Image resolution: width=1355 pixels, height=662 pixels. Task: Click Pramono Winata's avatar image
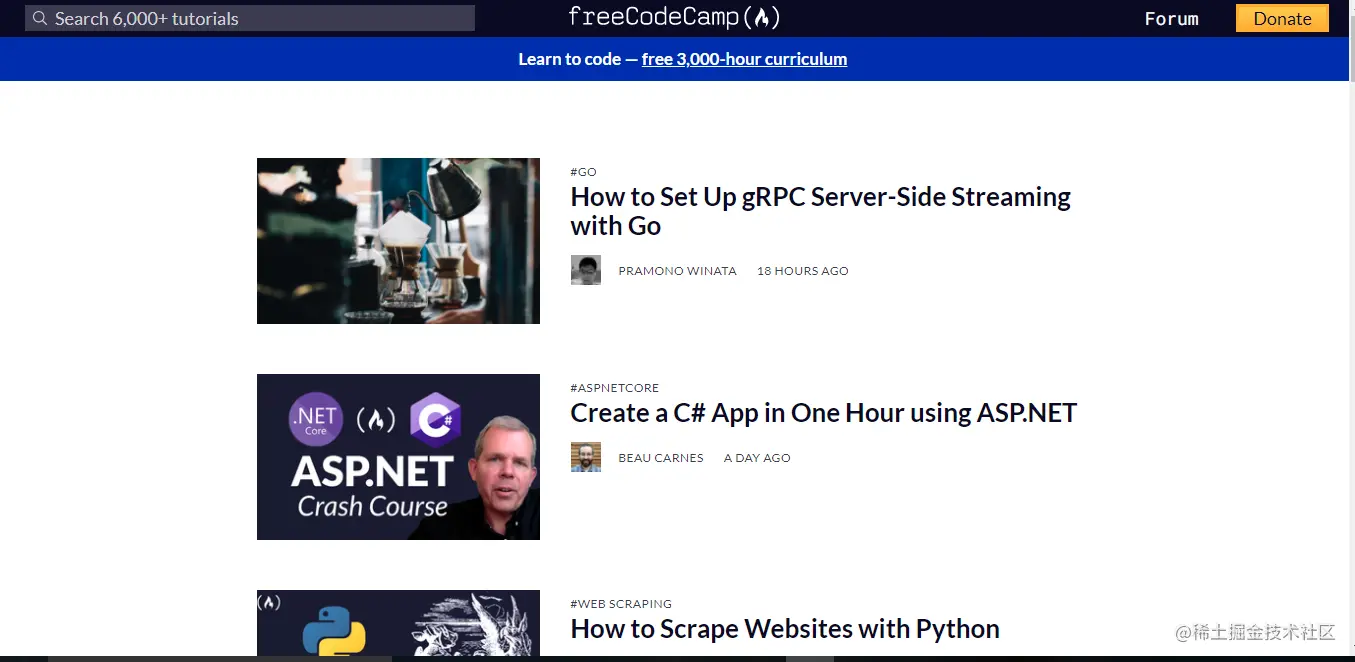[x=586, y=270]
